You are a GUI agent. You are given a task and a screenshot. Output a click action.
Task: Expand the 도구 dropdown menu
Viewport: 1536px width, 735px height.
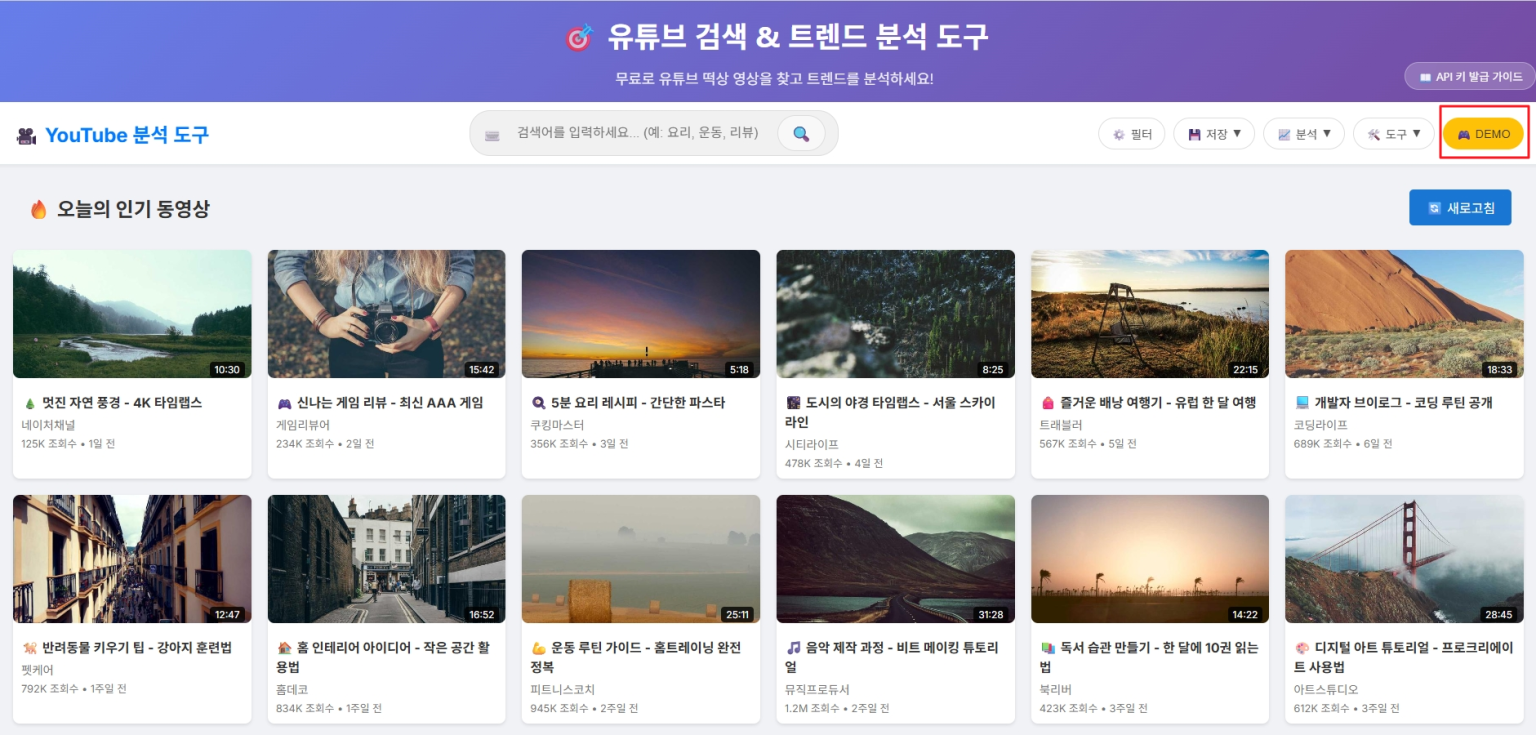[1394, 134]
